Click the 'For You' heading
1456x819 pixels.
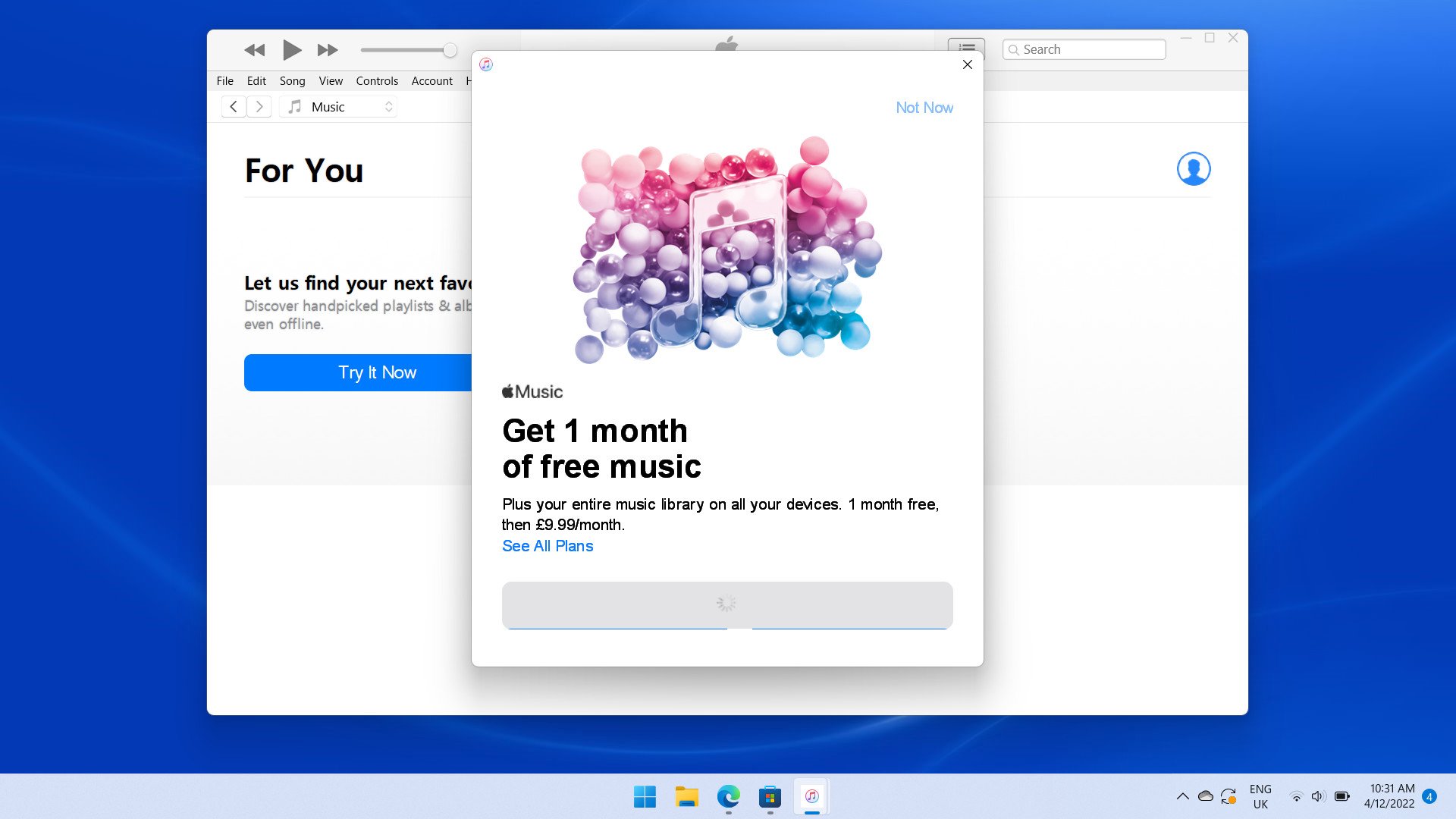coord(304,171)
